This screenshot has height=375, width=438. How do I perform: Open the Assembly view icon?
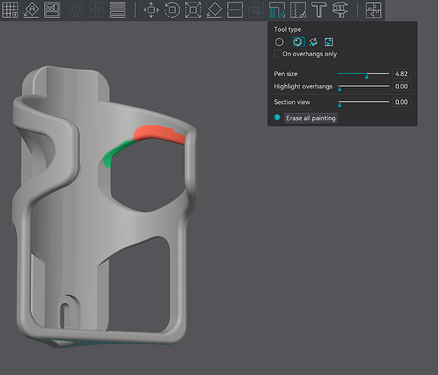click(x=373, y=10)
